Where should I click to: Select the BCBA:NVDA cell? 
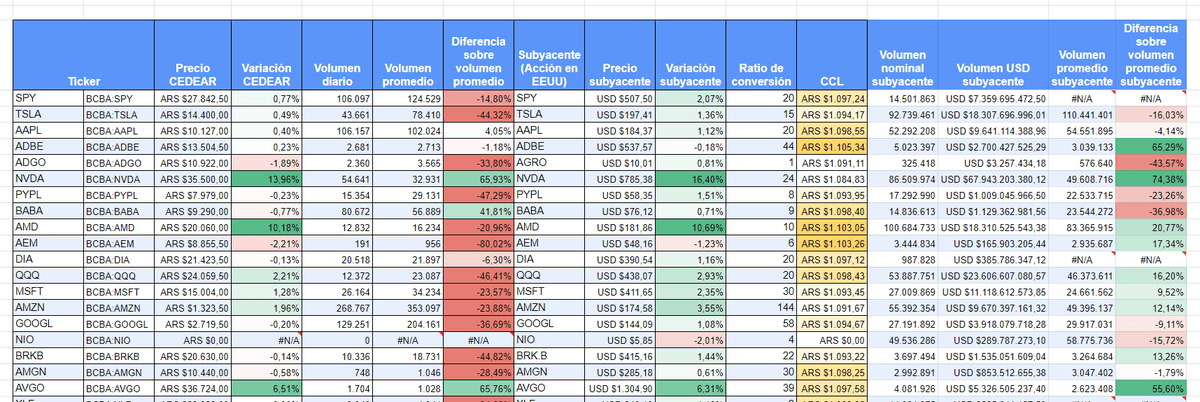tap(118, 177)
